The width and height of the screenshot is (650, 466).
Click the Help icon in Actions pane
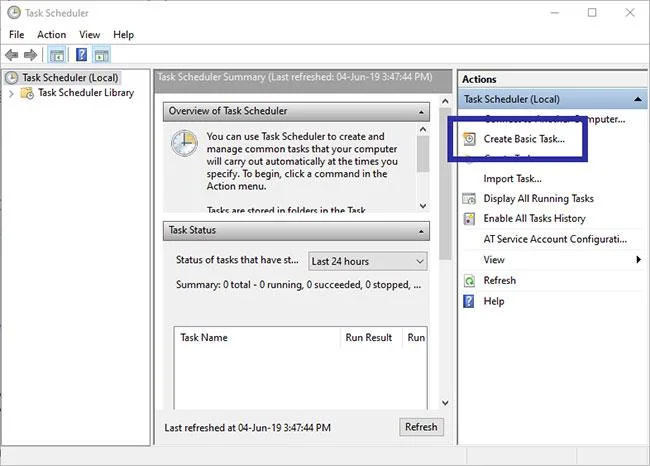pyautogui.click(x=468, y=301)
